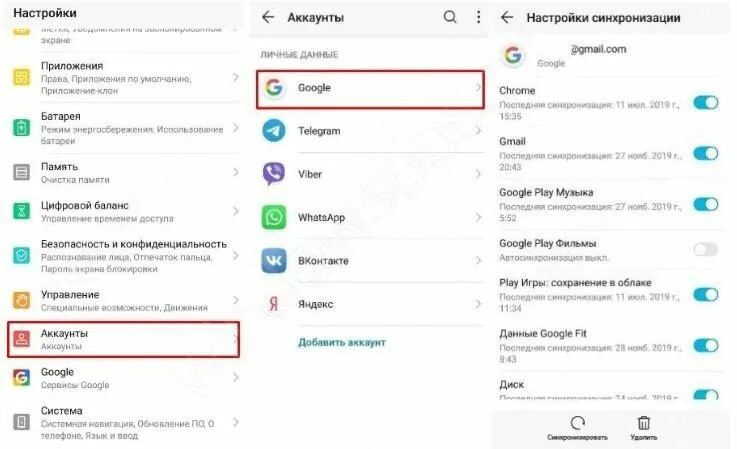Screen dimensions: 737x449
Task: Toggle Данные Google Fit synchronization
Action: [x=706, y=346]
